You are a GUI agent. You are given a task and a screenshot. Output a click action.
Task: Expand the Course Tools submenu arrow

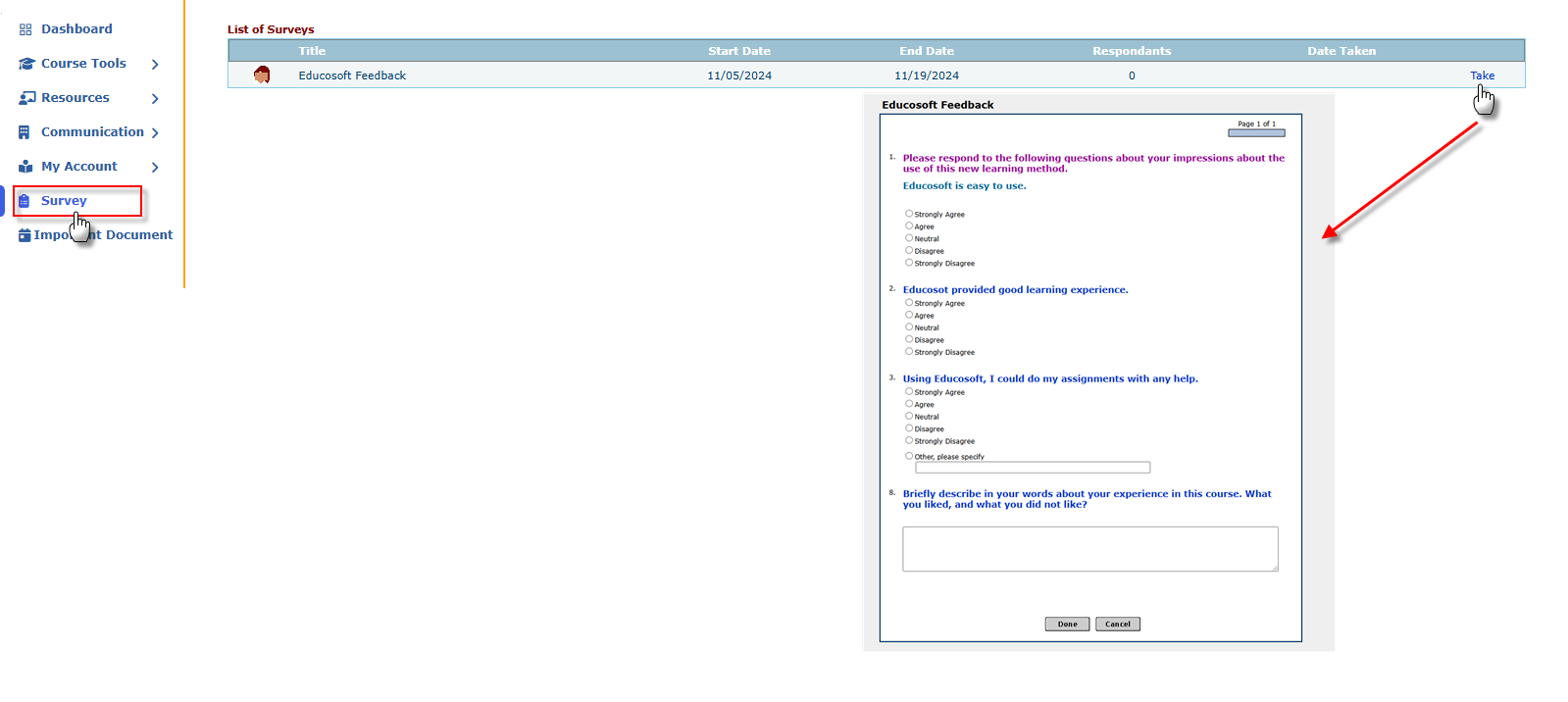tap(155, 64)
